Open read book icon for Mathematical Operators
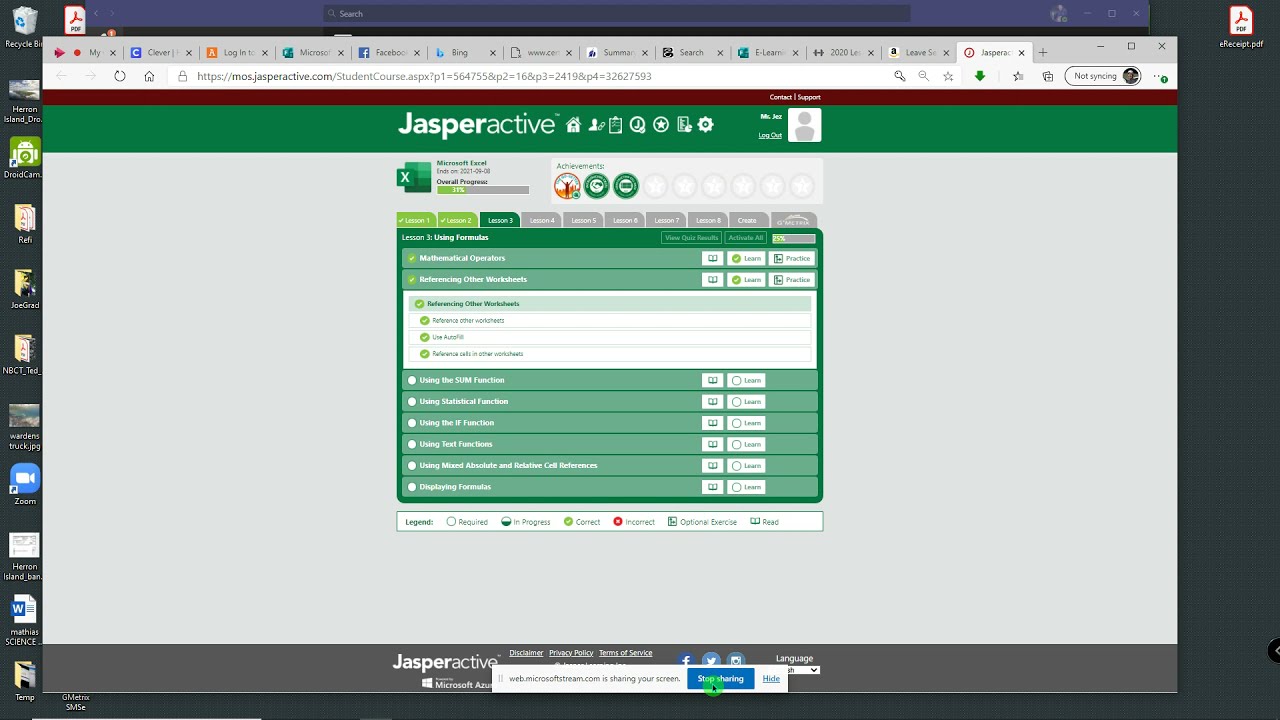1280x720 pixels. 712,258
